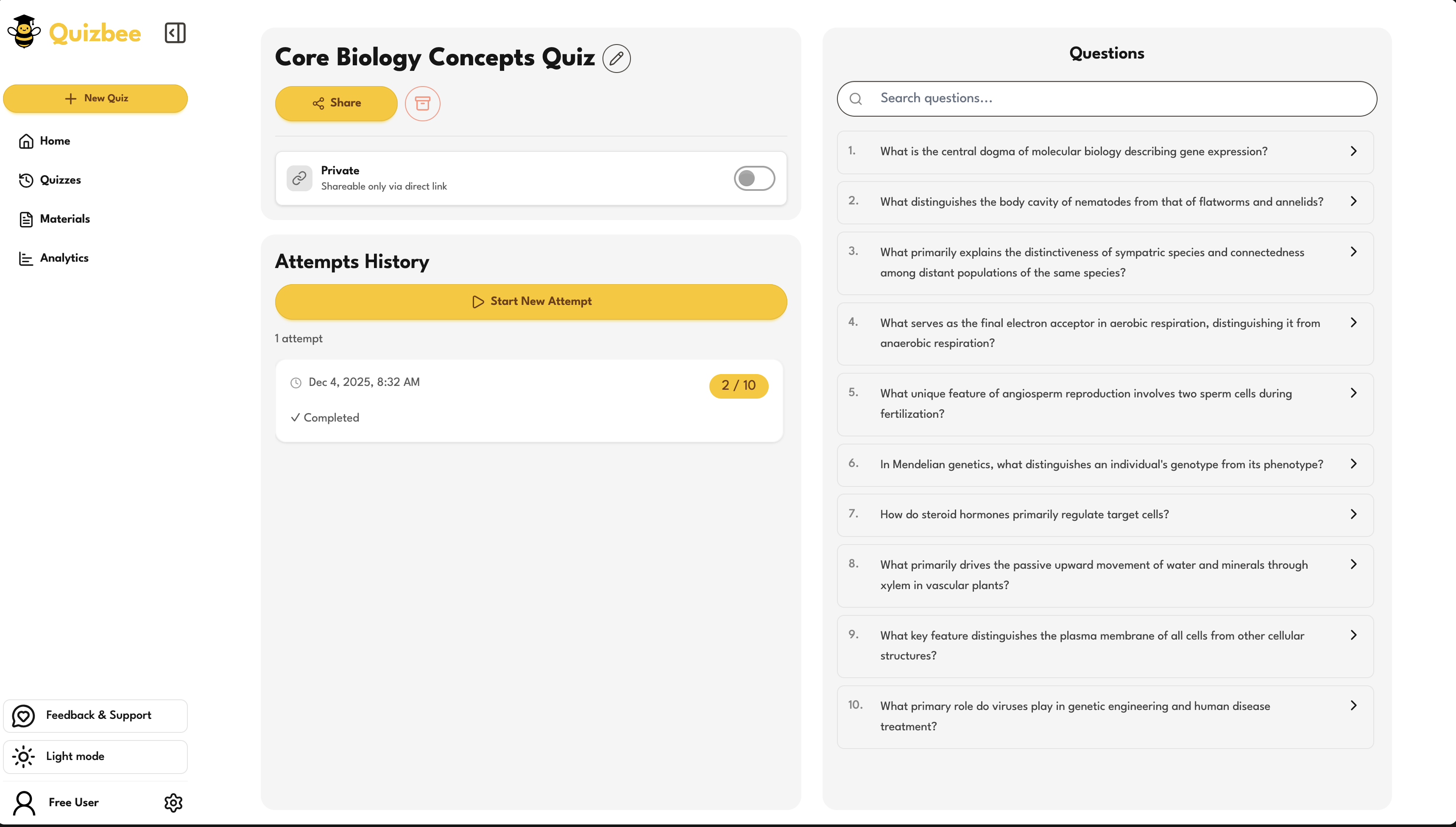This screenshot has height=827, width=1456.
Task: Click the Quizbee bee logo
Action: point(23,31)
